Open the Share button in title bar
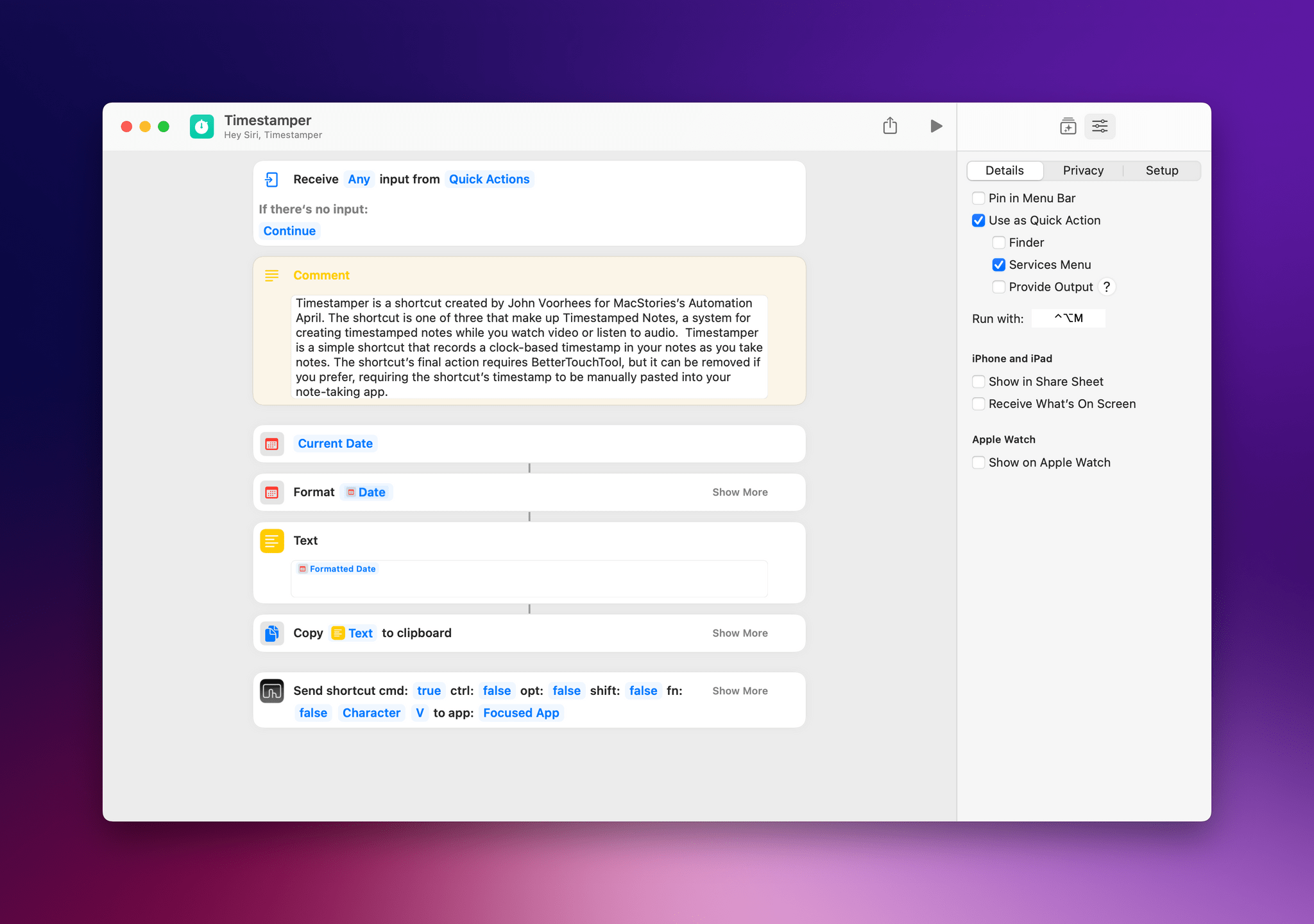The image size is (1314, 924). point(890,126)
